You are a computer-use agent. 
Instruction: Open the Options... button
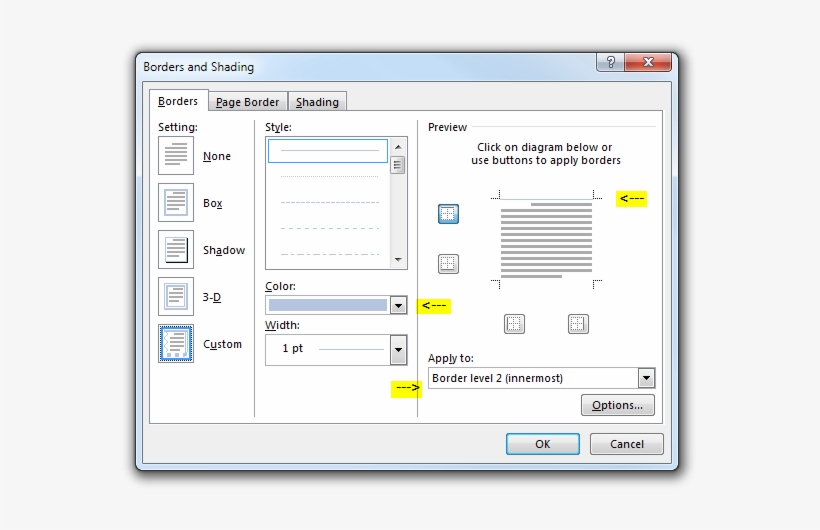(x=618, y=405)
